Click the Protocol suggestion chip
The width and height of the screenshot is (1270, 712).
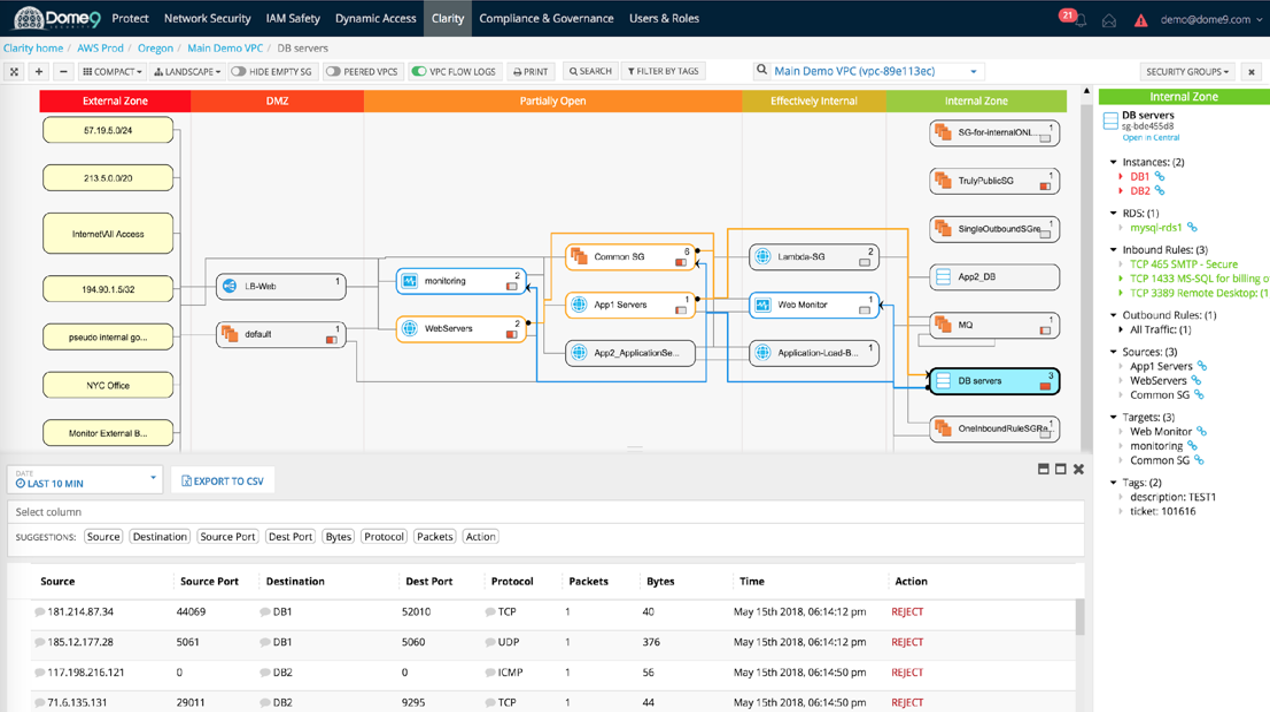pos(384,537)
